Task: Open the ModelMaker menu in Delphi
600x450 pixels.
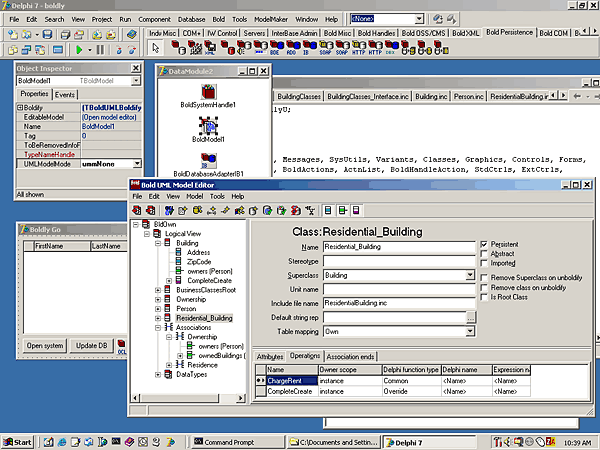Action: (x=271, y=19)
